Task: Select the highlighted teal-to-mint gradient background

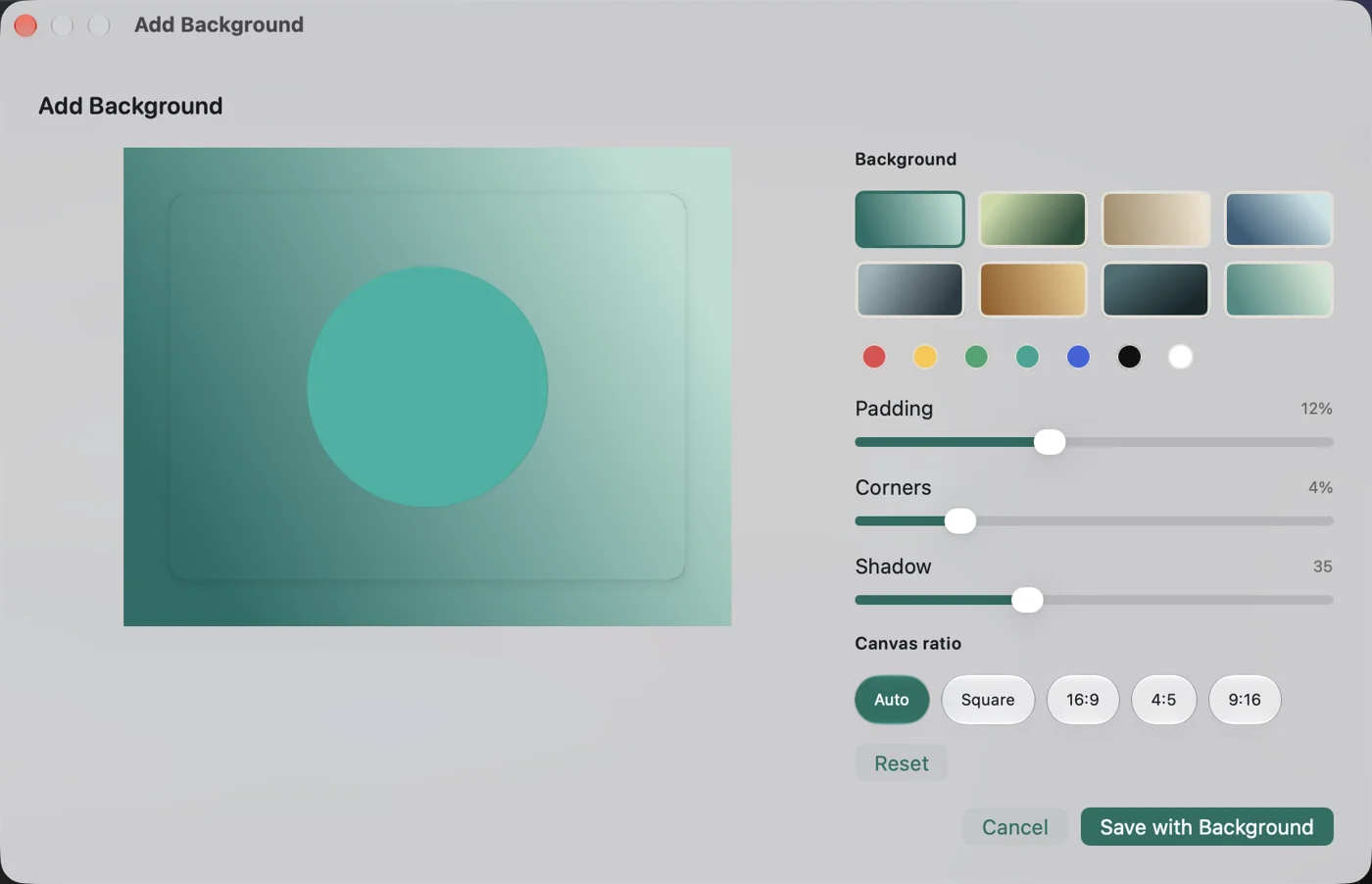Action: click(909, 220)
